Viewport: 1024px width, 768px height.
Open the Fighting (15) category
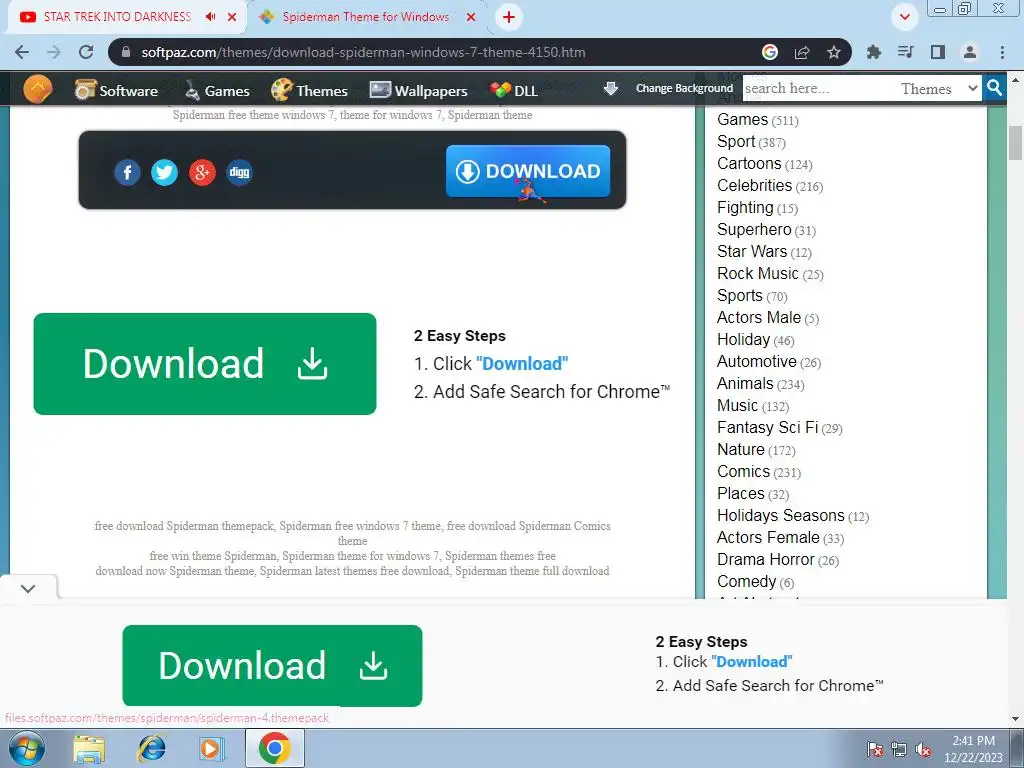(758, 208)
